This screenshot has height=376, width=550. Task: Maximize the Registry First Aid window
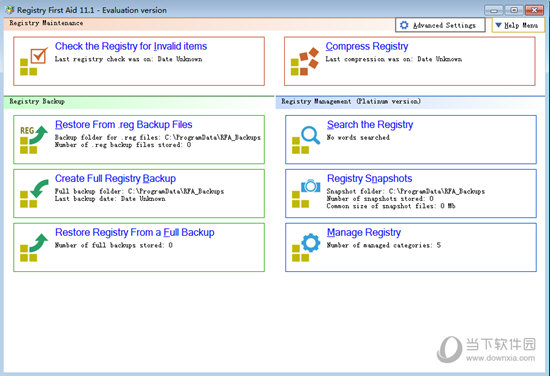pyautogui.click(x=514, y=10)
